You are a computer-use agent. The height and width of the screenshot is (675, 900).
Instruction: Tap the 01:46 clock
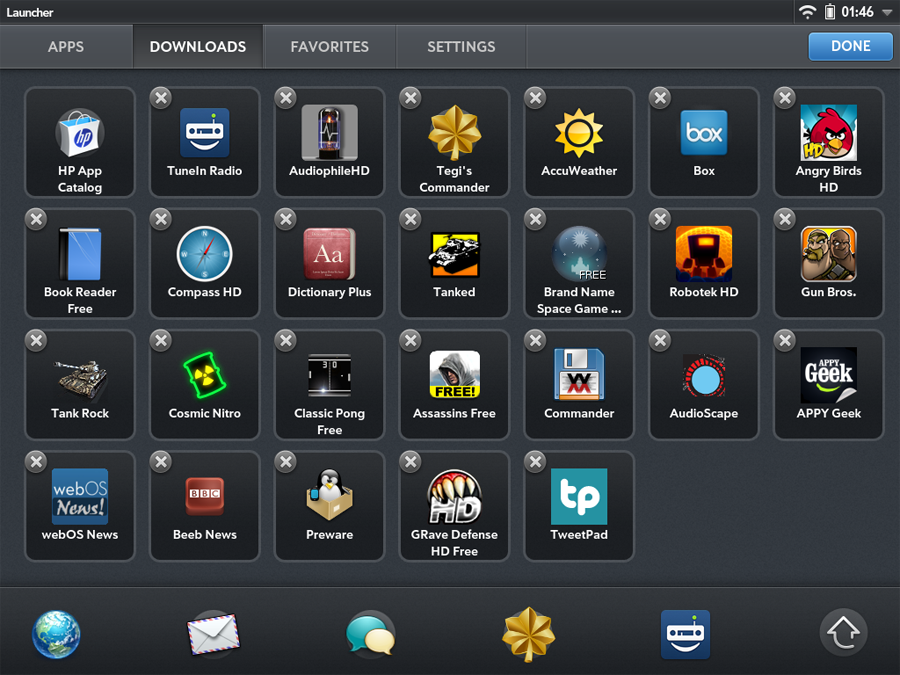(858, 12)
